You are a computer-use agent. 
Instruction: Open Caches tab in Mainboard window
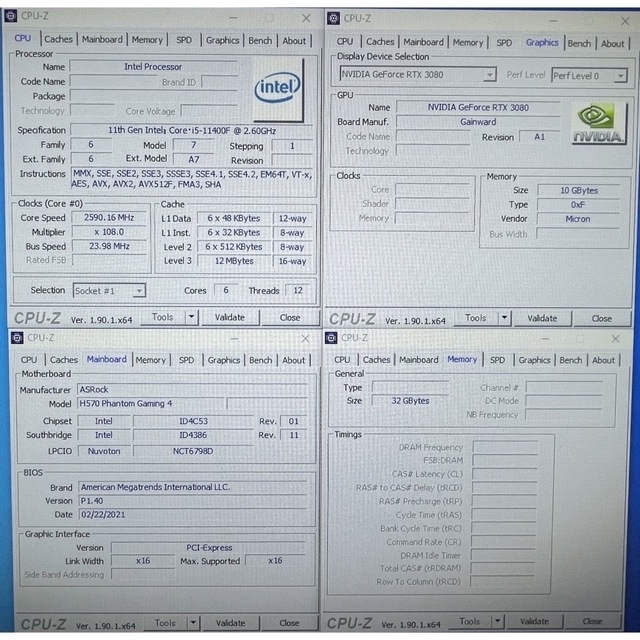pyautogui.click(x=64, y=360)
